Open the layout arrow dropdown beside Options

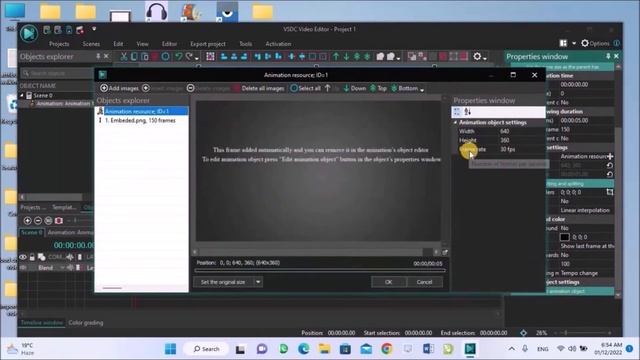tap(574, 43)
